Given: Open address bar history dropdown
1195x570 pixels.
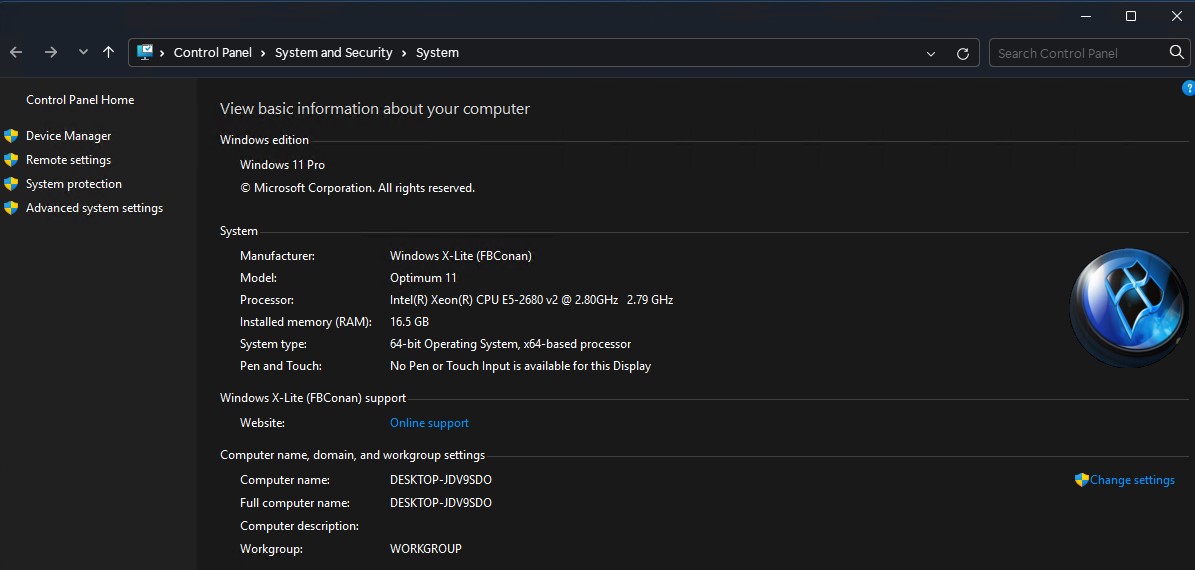Looking at the screenshot, I should pyautogui.click(x=931, y=53).
